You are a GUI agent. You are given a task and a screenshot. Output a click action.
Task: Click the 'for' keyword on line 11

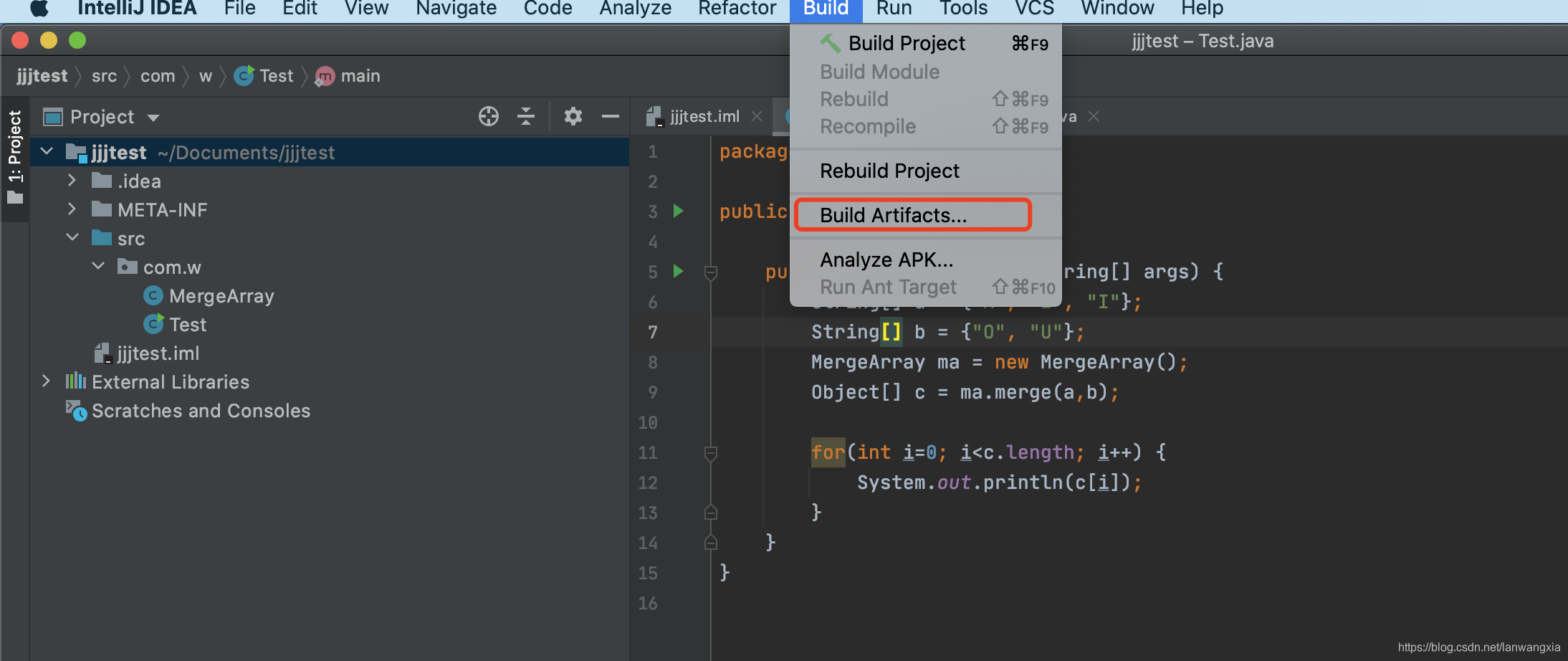pos(828,452)
